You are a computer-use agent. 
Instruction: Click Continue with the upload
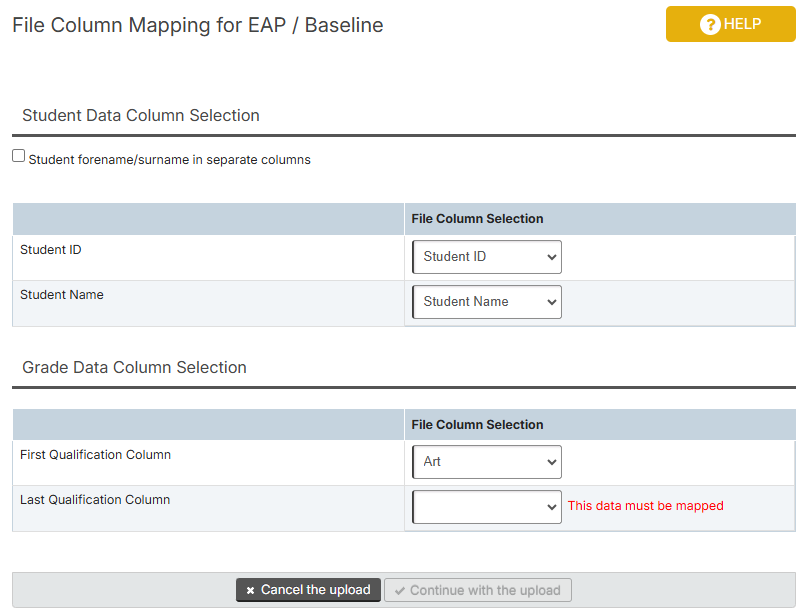point(478,590)
